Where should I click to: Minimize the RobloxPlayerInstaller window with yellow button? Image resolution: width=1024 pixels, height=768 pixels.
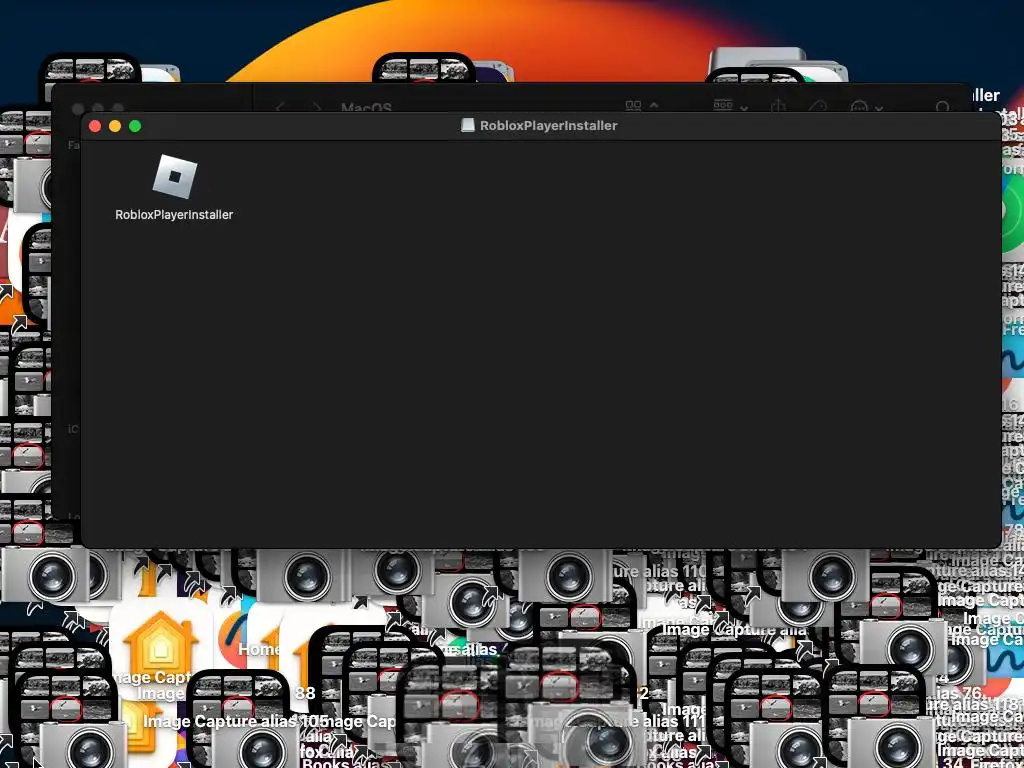click(x=115, y=126)
